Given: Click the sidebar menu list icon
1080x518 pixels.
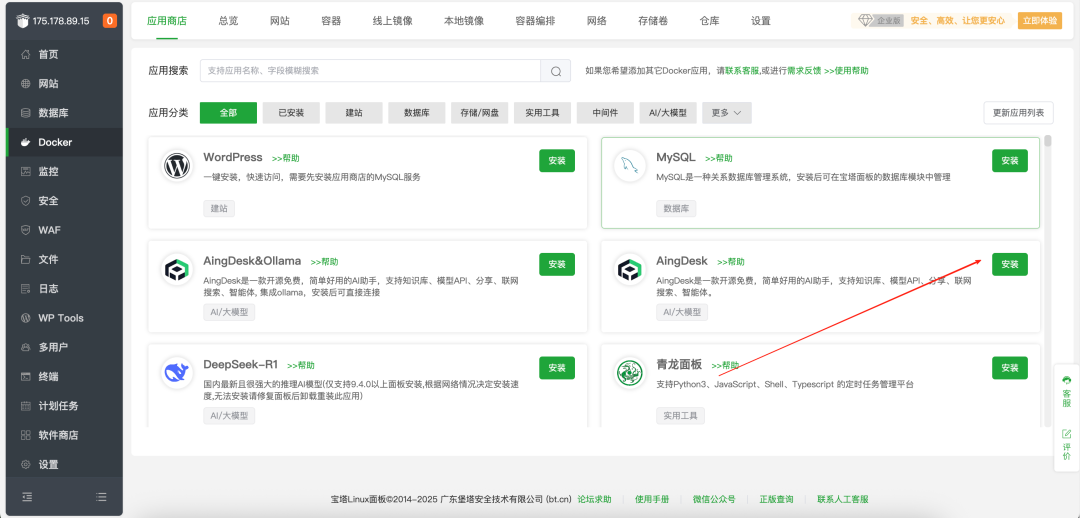Looking at the screenshot, I should pyautogui.click(x=101, y=496).
